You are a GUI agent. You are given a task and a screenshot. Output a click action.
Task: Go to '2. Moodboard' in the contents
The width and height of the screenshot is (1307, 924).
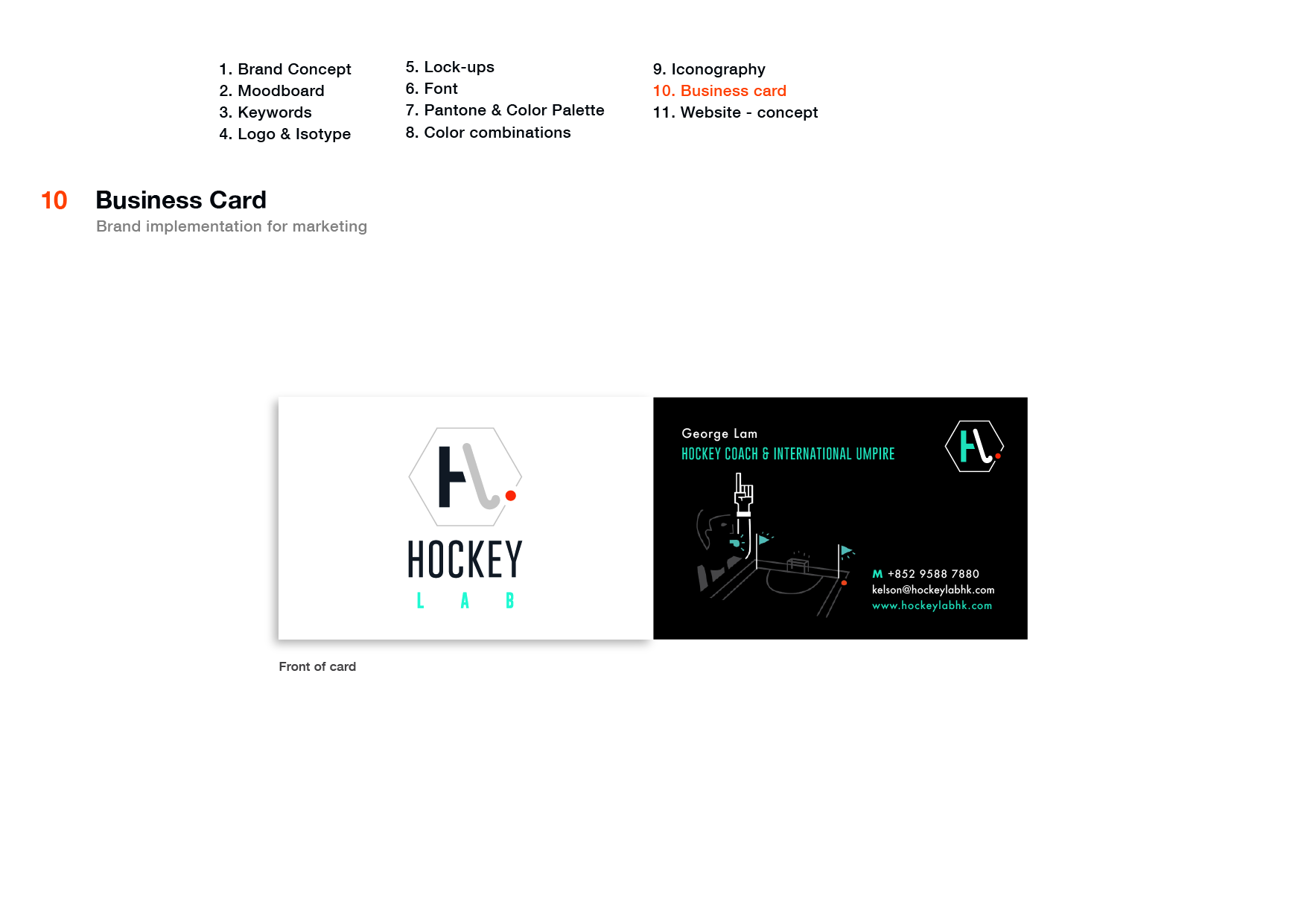tap(272, 91)
